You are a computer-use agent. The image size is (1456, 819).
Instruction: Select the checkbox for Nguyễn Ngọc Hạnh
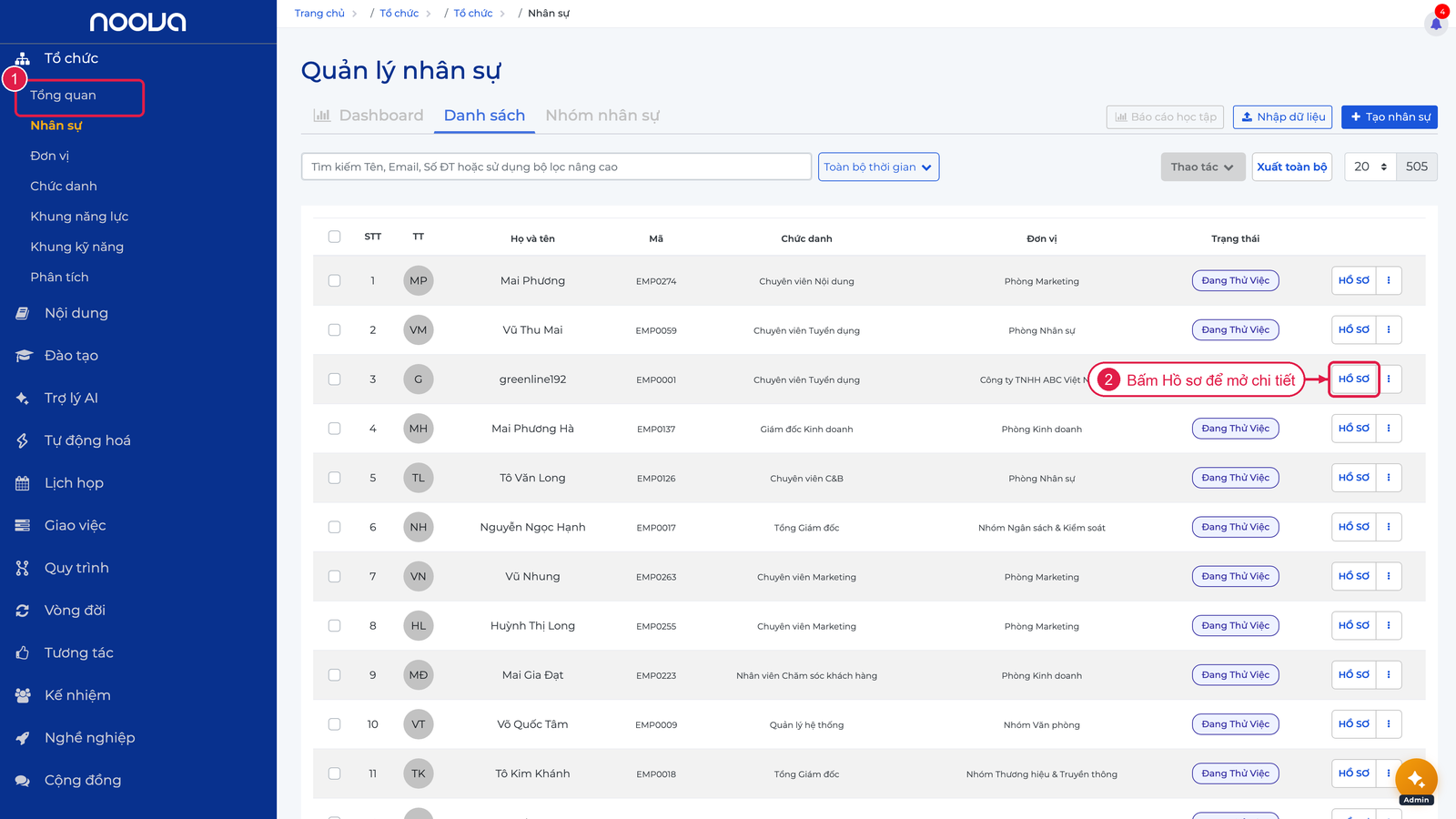334,527
